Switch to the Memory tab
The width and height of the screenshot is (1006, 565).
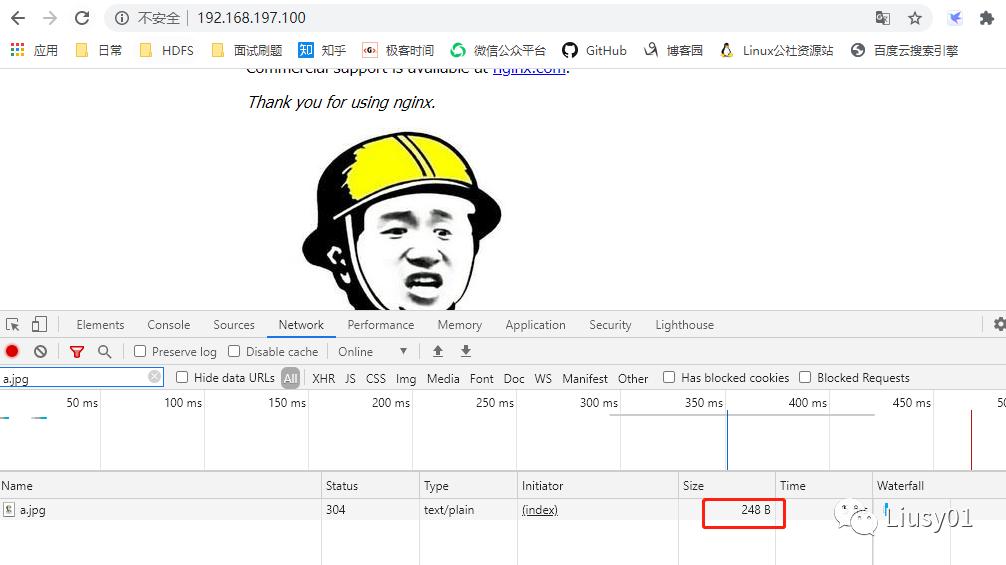tap(459, 325)
